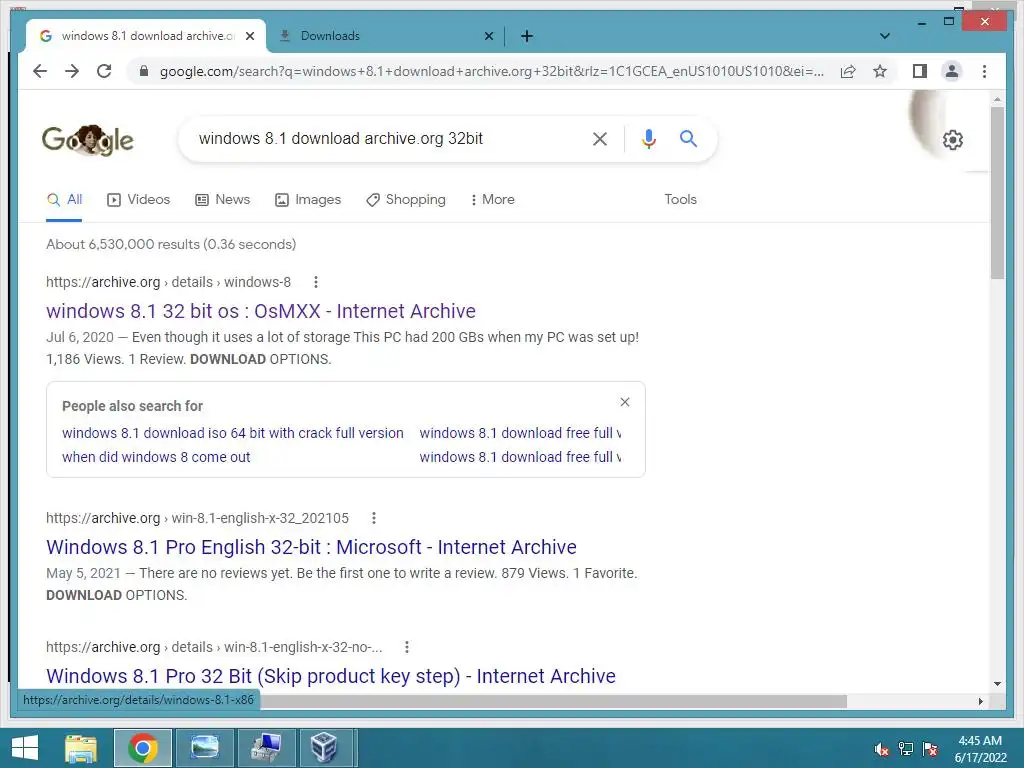Share this page from the address bar
This screenshot has height=768, width=1024.
point(848,71)
